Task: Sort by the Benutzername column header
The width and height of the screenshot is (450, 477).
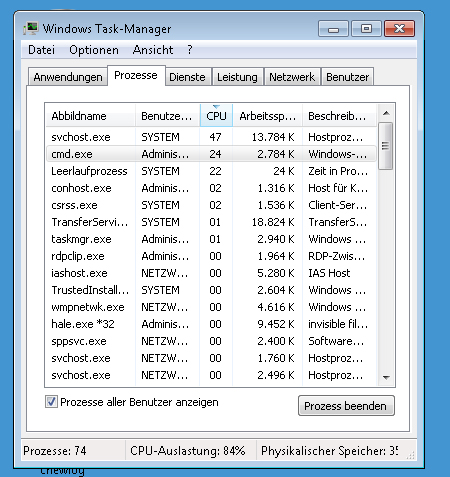Action: tap(168, 116)
